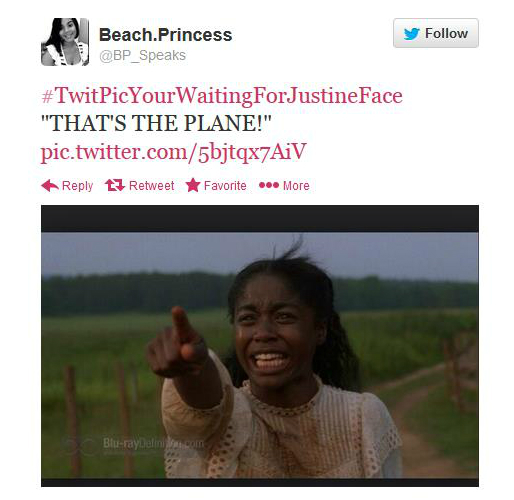Open the pic.twitter.com/5bjtqx7AiV link

point(173,152)
